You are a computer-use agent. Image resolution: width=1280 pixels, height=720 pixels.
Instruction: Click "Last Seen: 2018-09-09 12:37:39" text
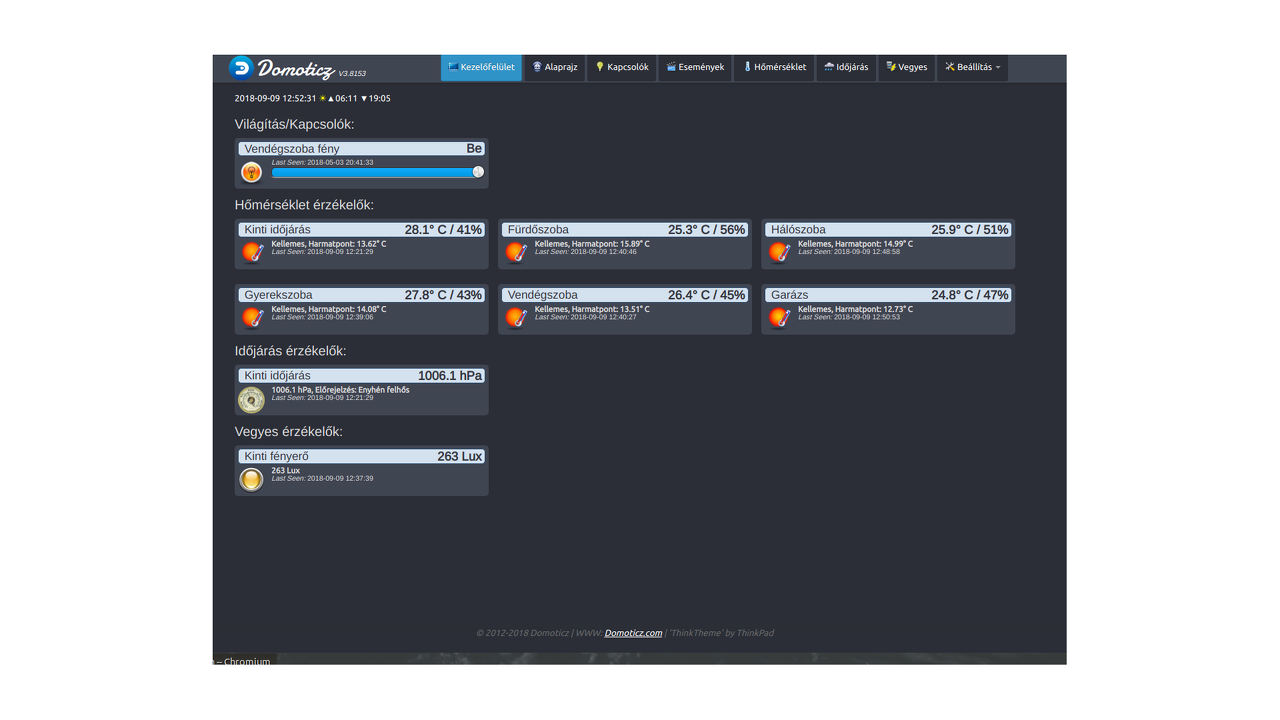(323, 478)
